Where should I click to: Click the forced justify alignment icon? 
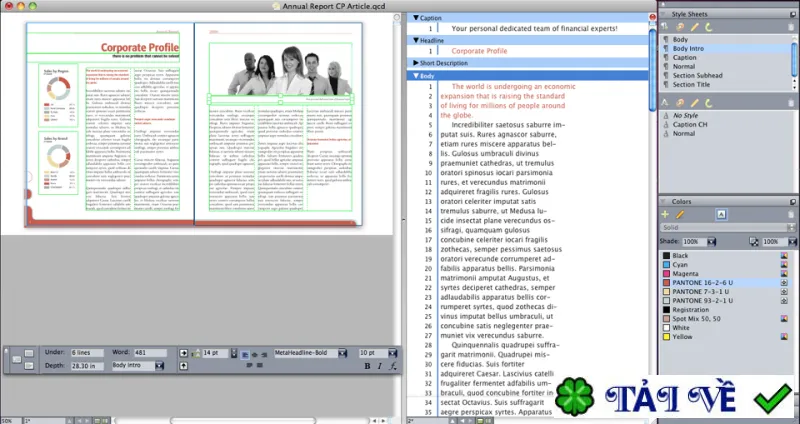pyautogui.click(x=260, y=365)
